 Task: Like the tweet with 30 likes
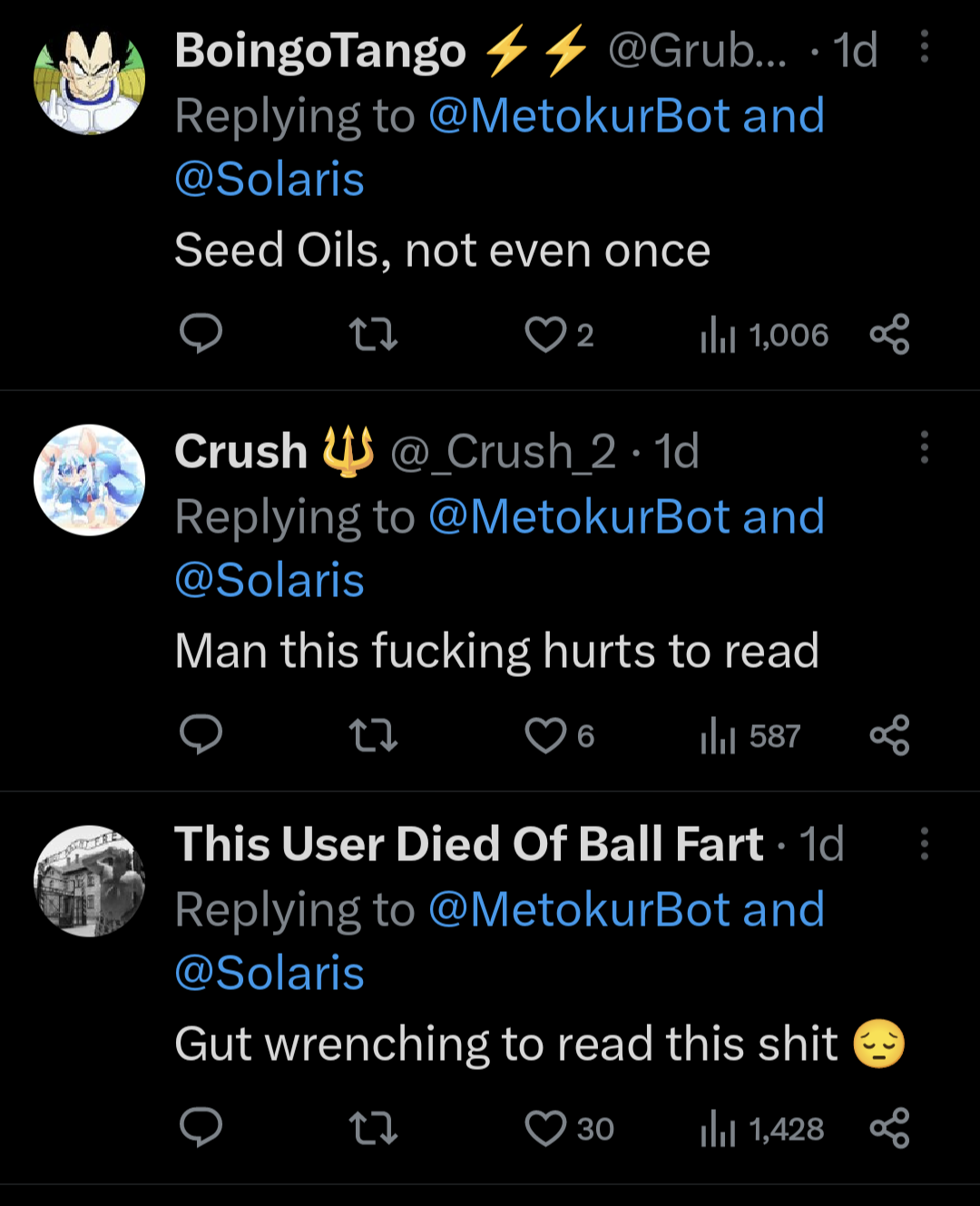click(x=545, y=1129)
